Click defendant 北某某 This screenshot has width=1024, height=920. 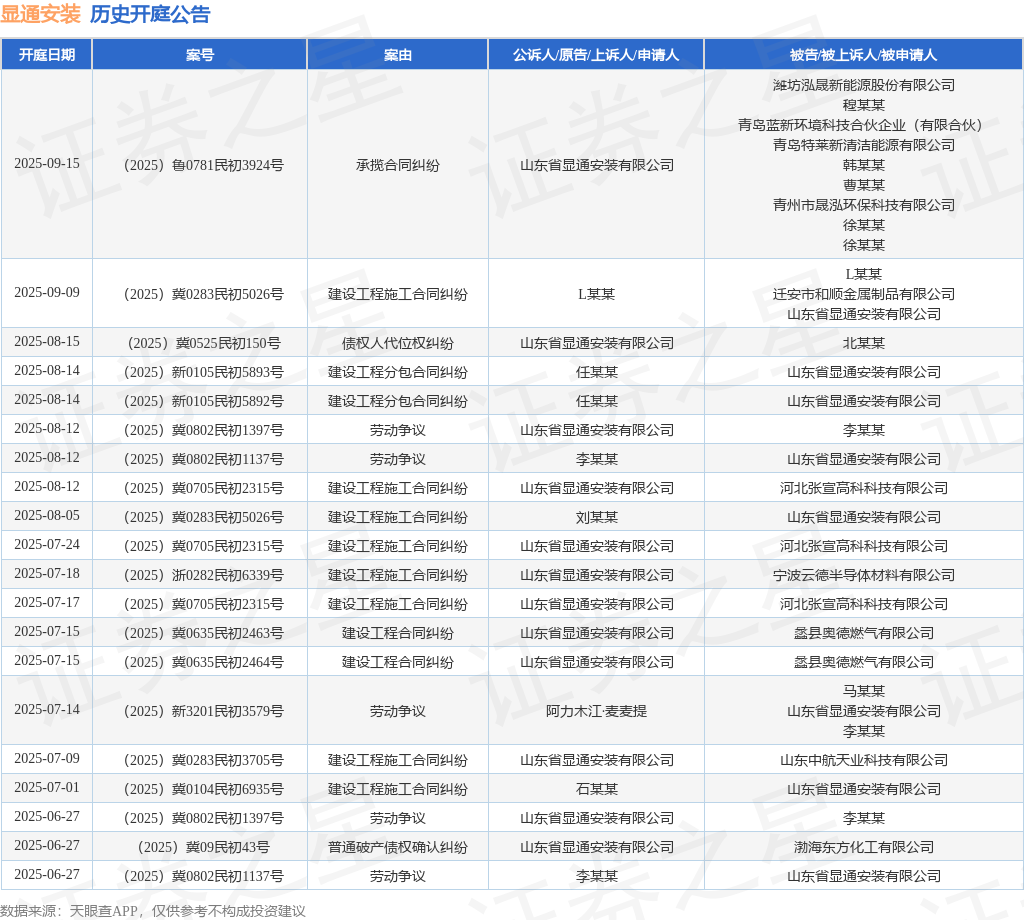coord(863,343)
